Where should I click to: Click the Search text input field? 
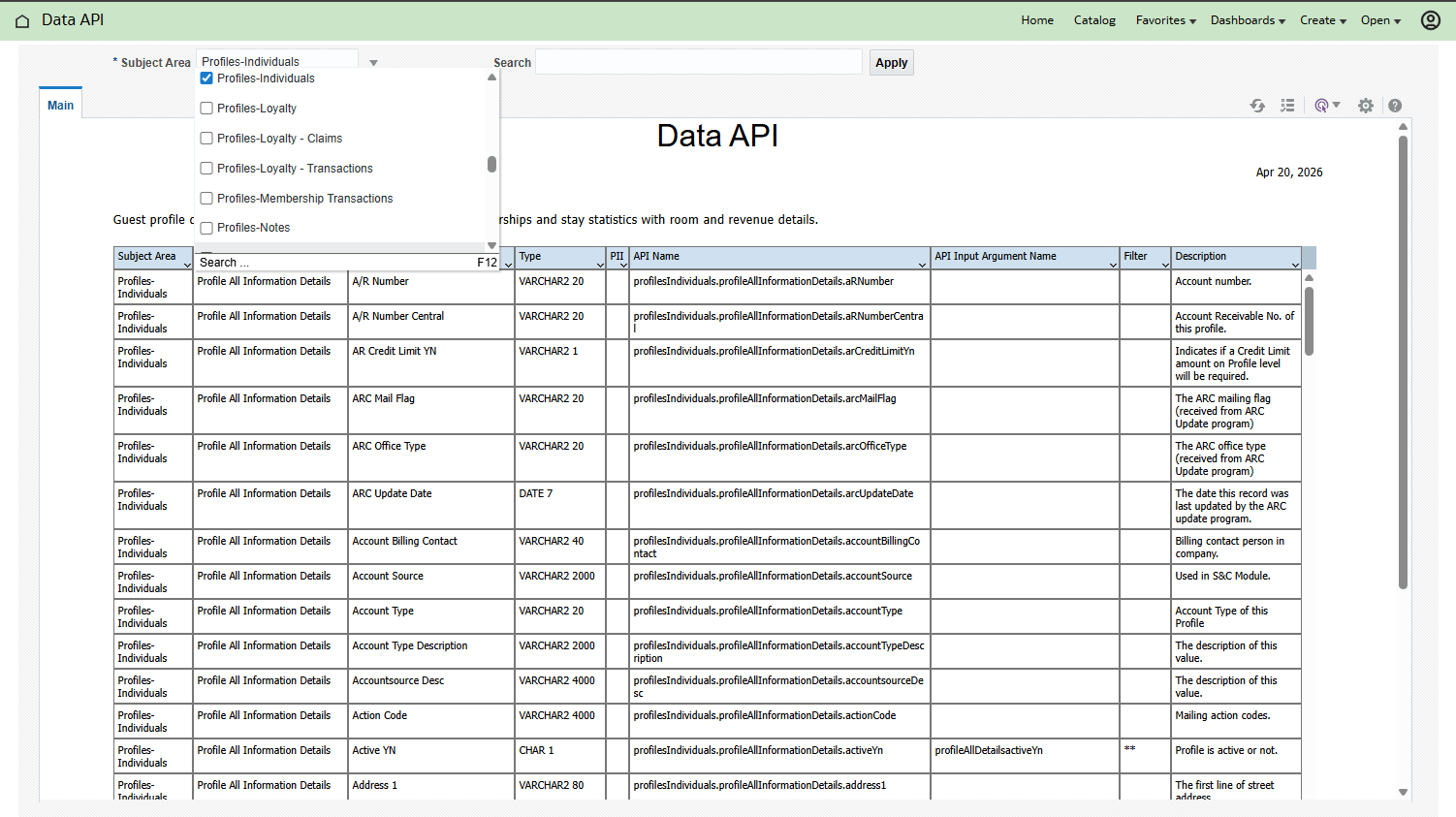coord(699,62)
